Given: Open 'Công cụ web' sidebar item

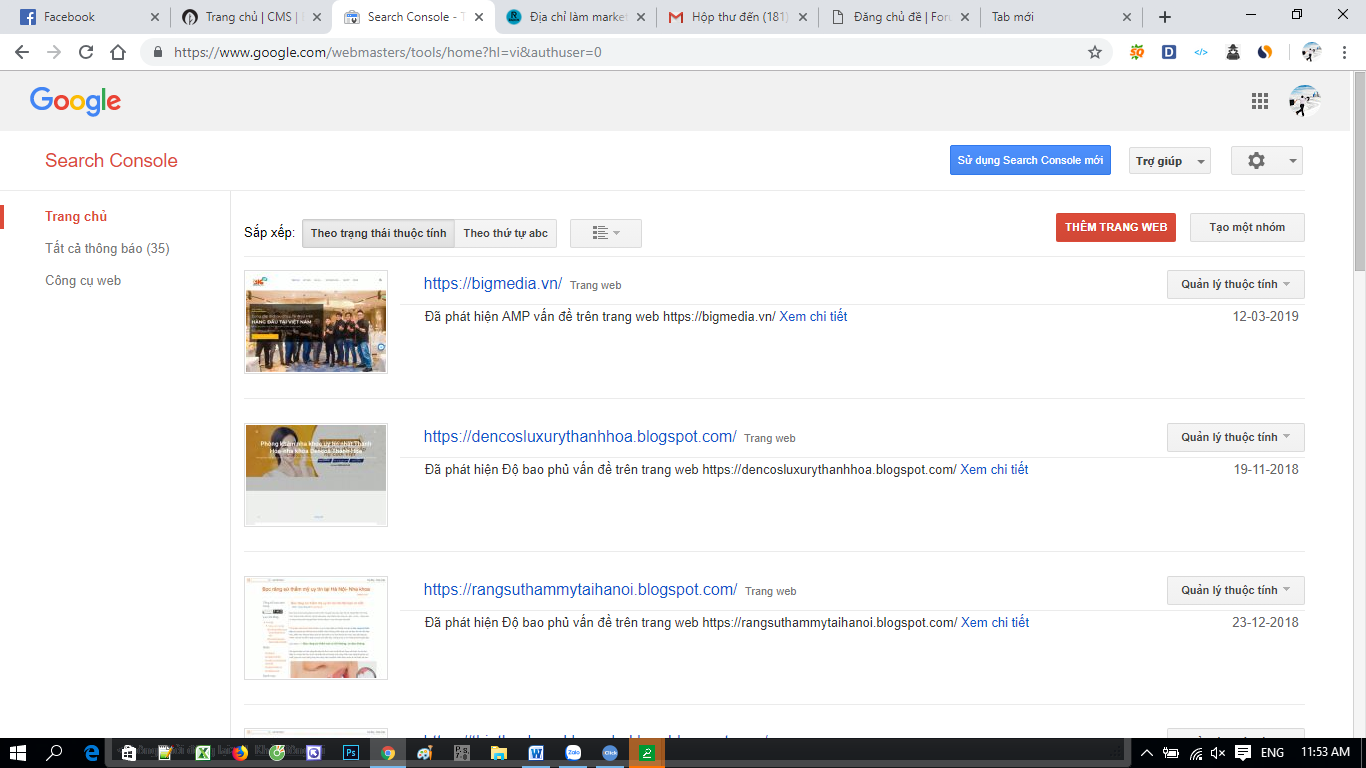Looking at the screenshot, I should 83,281.
